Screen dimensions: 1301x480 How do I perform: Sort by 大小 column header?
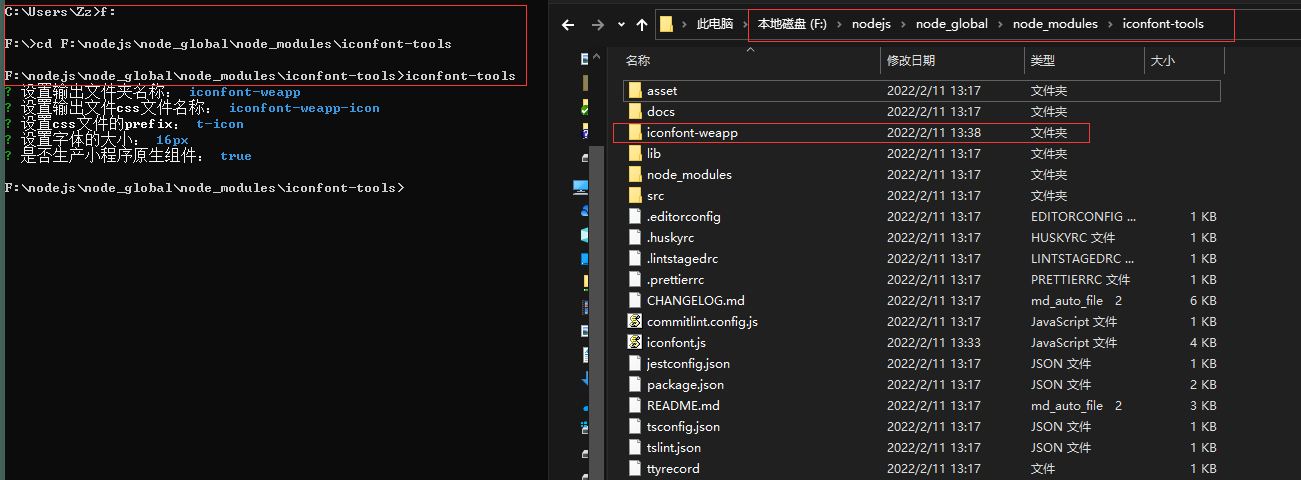click(x=1163, y=61)
